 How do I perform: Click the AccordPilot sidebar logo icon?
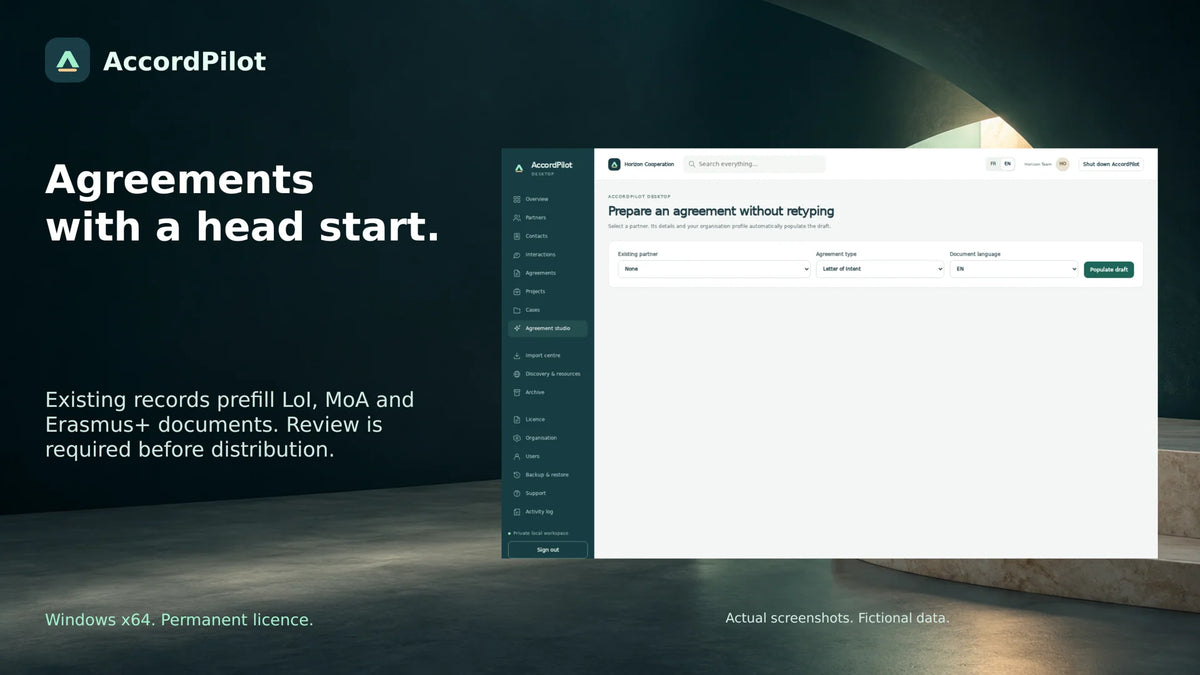pos(518,168)
